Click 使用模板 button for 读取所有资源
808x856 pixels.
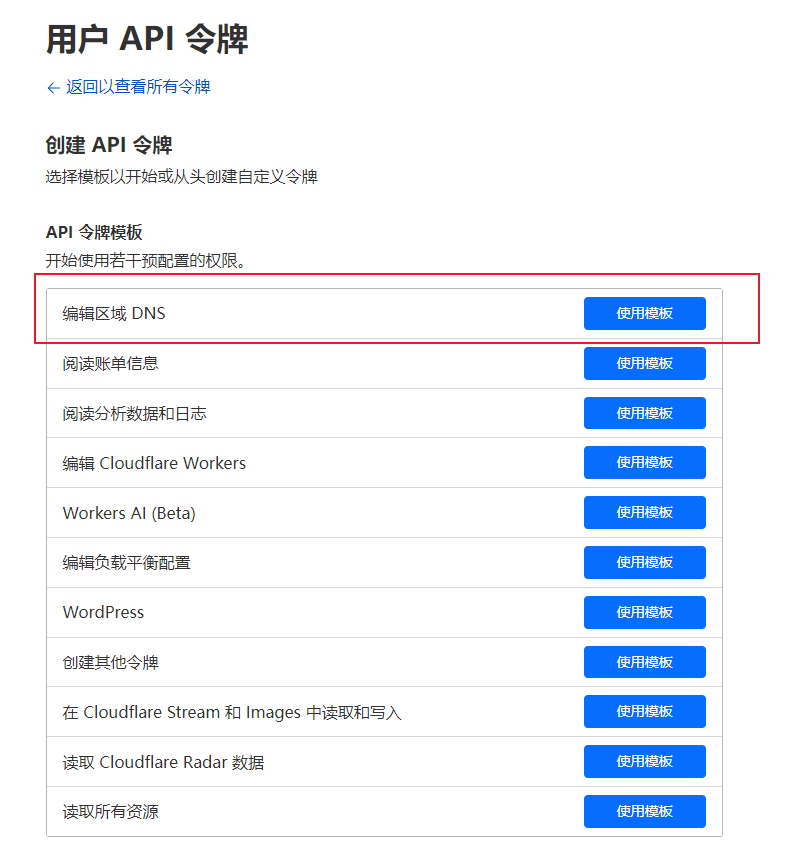pos(644,811)
